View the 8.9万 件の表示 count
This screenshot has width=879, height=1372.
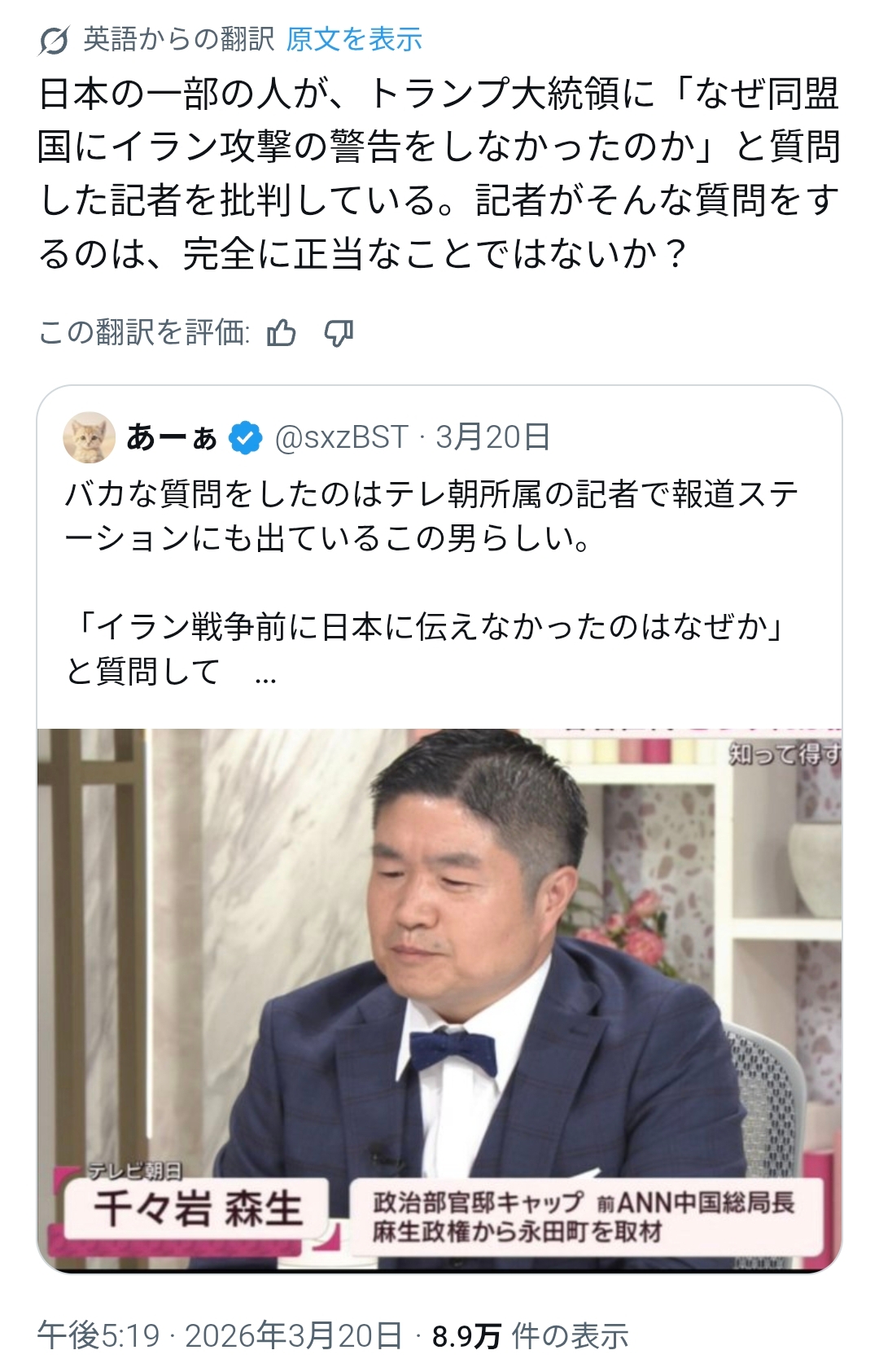coord(530,1335)
